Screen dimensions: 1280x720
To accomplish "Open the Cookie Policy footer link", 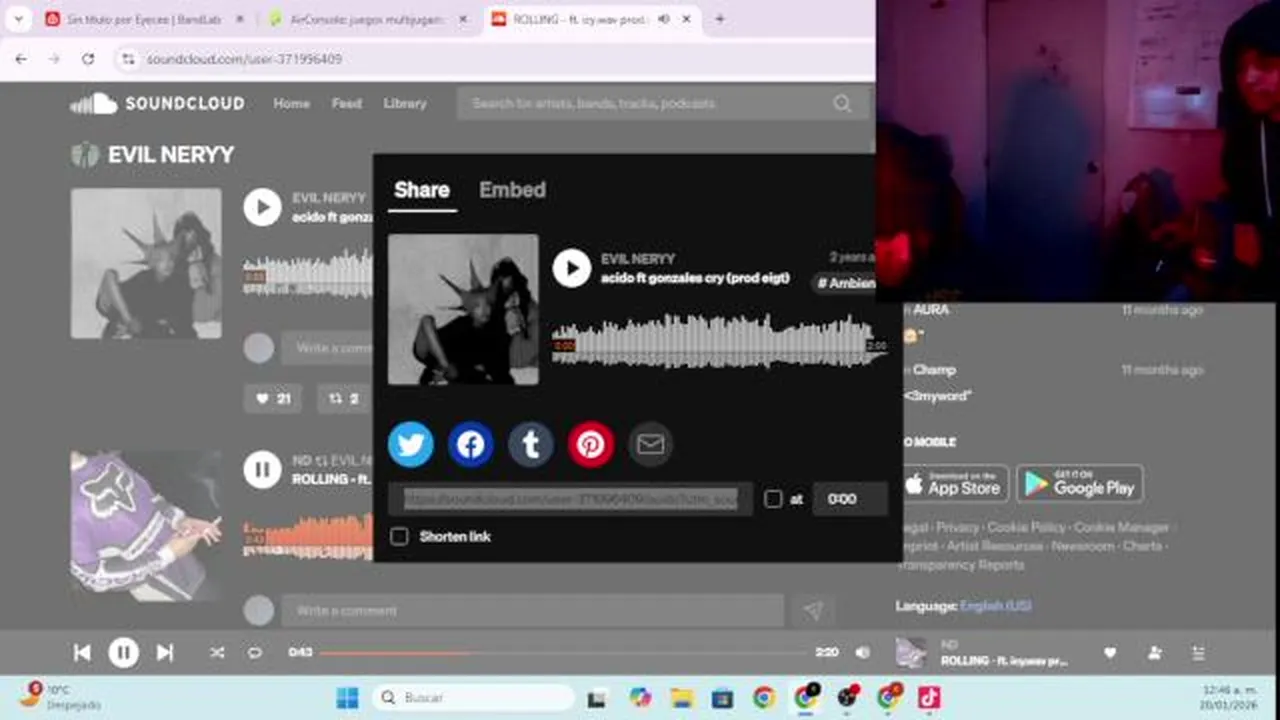I will pos(1026,527).
